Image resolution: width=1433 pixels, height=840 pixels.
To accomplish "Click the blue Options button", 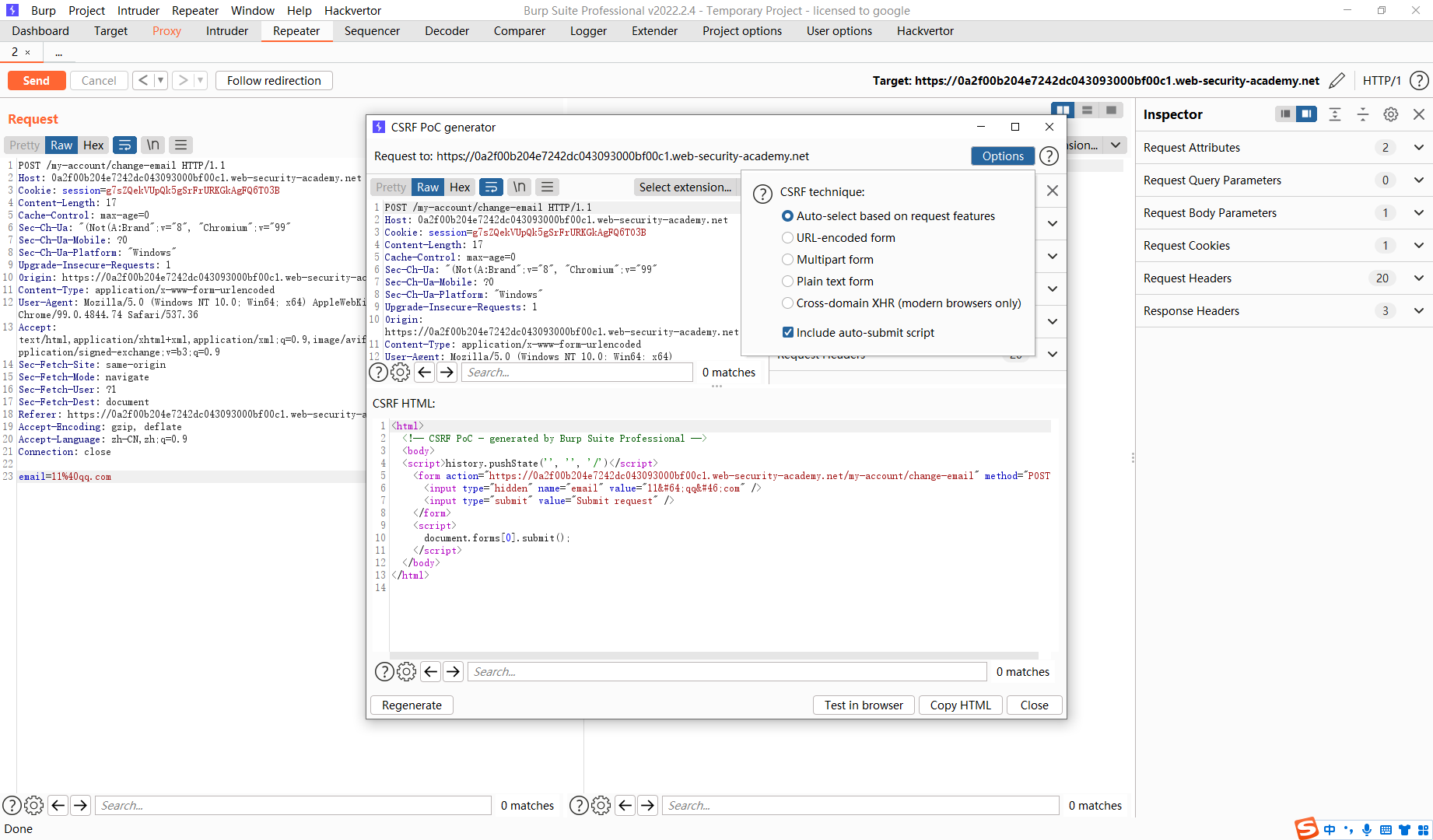I will tap(1003, 156).
